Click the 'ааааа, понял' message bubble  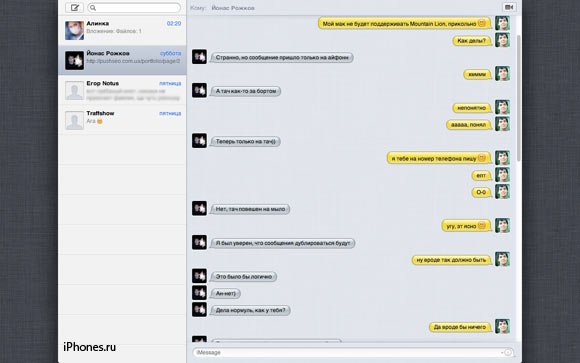[x=468, y=125]
